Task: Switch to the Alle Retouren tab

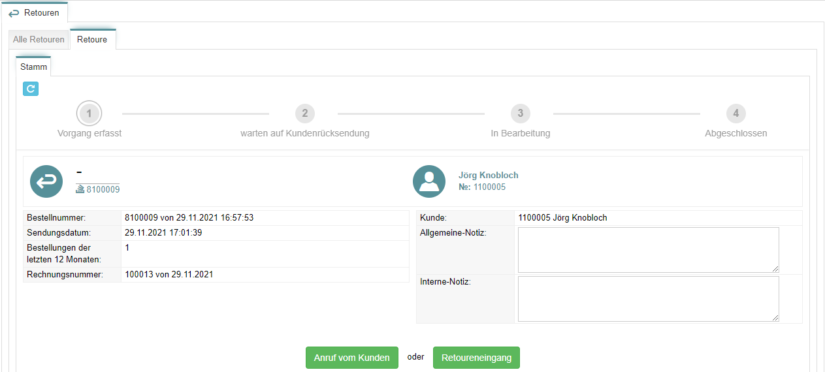Action: click(39, 40)
